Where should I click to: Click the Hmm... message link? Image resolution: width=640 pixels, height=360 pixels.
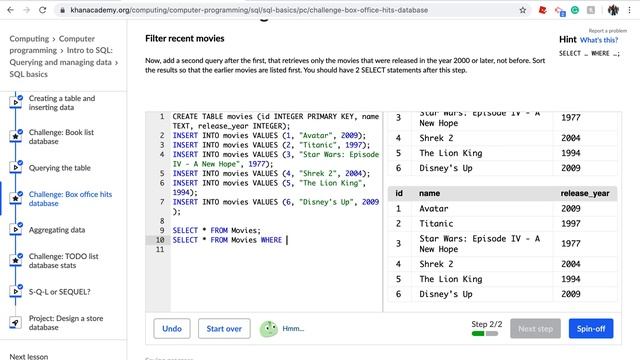tap(293, 329)
